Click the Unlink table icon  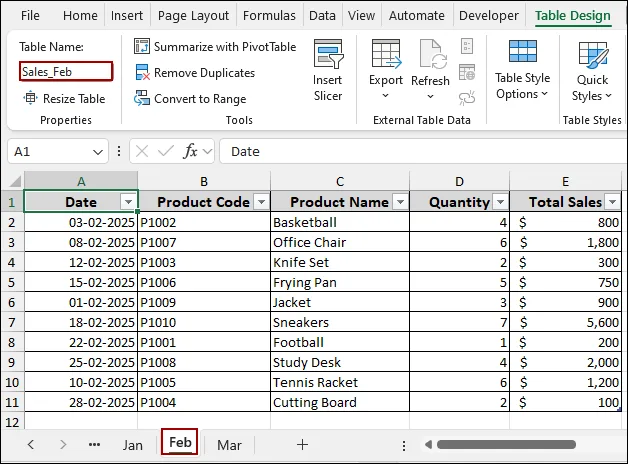tap(467, 98)
